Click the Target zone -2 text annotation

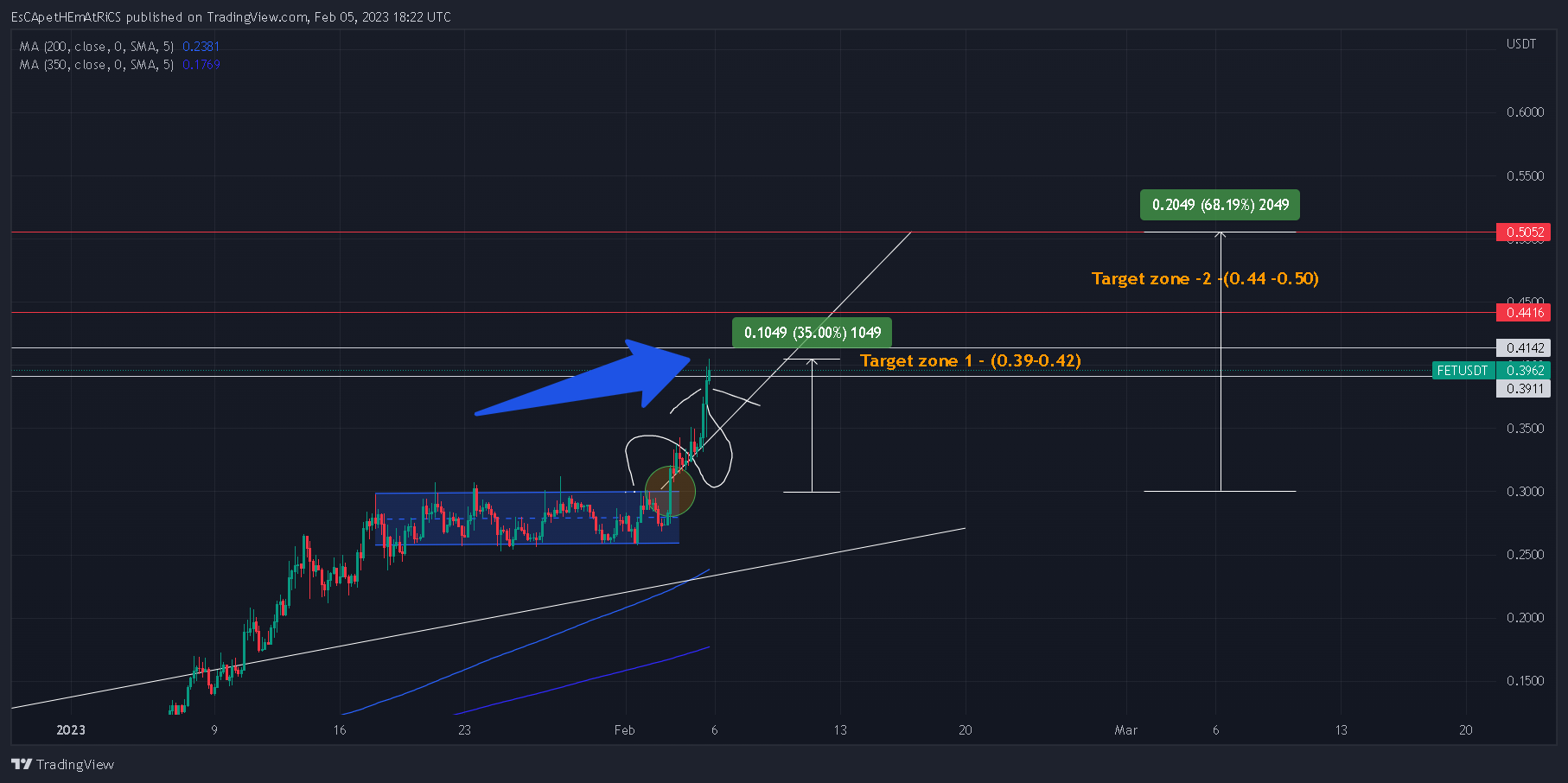pyautogui.click(x=1205, y=278)
